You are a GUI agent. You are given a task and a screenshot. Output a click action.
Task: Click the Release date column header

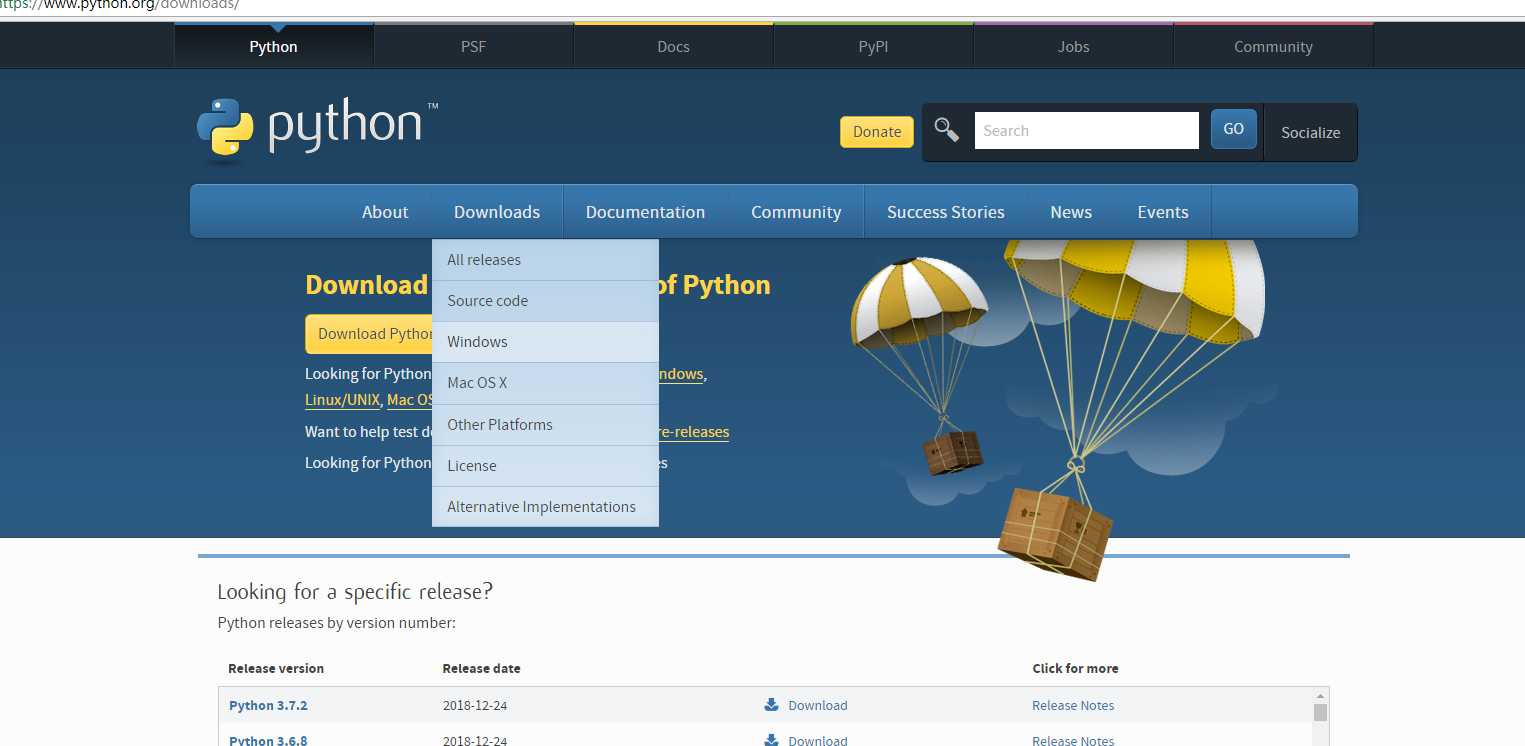tap(482, 668)
